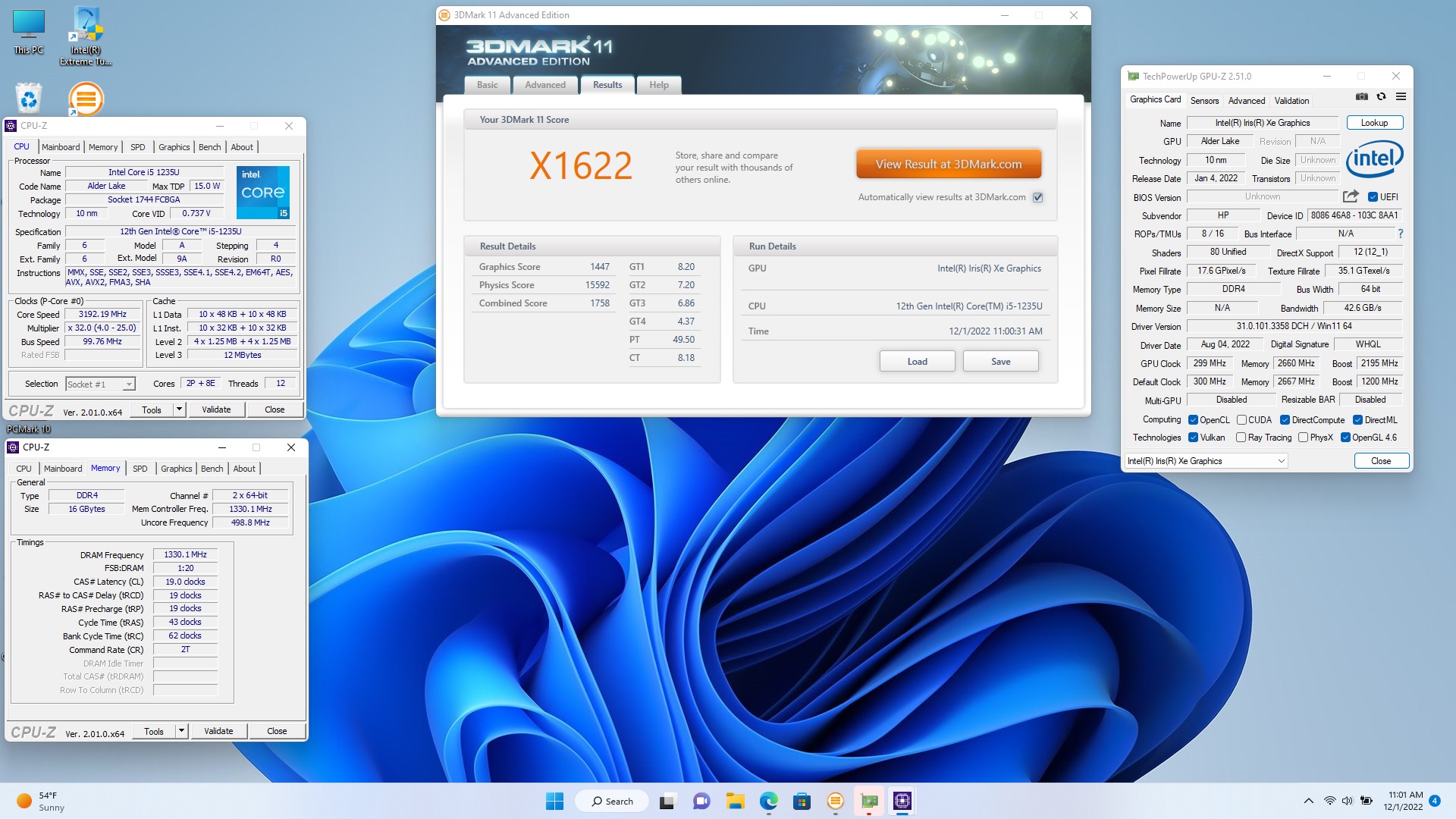Open GPU selection dropdown in GPU-Z
This screenshot has width=1456, height=819.
pyautogui.click(x=1206, y=461)
